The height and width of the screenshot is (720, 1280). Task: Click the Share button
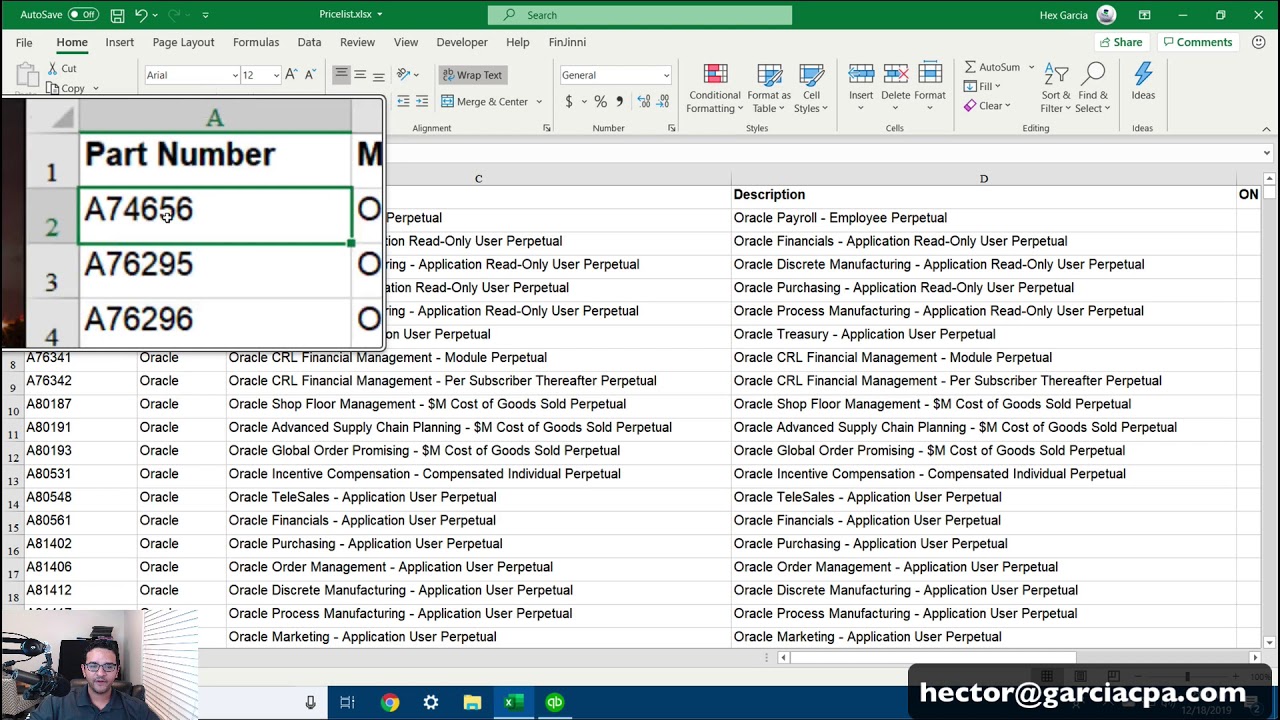point(1121,42)
